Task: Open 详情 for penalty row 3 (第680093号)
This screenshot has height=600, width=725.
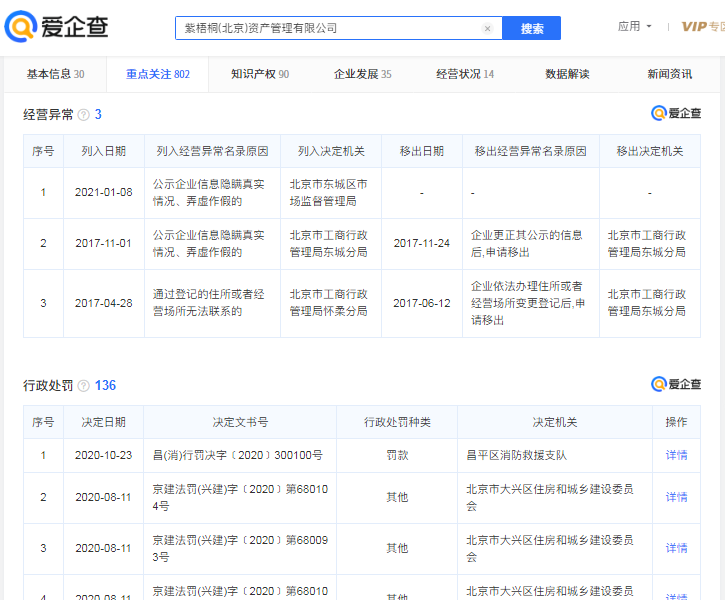Action: 676,548
